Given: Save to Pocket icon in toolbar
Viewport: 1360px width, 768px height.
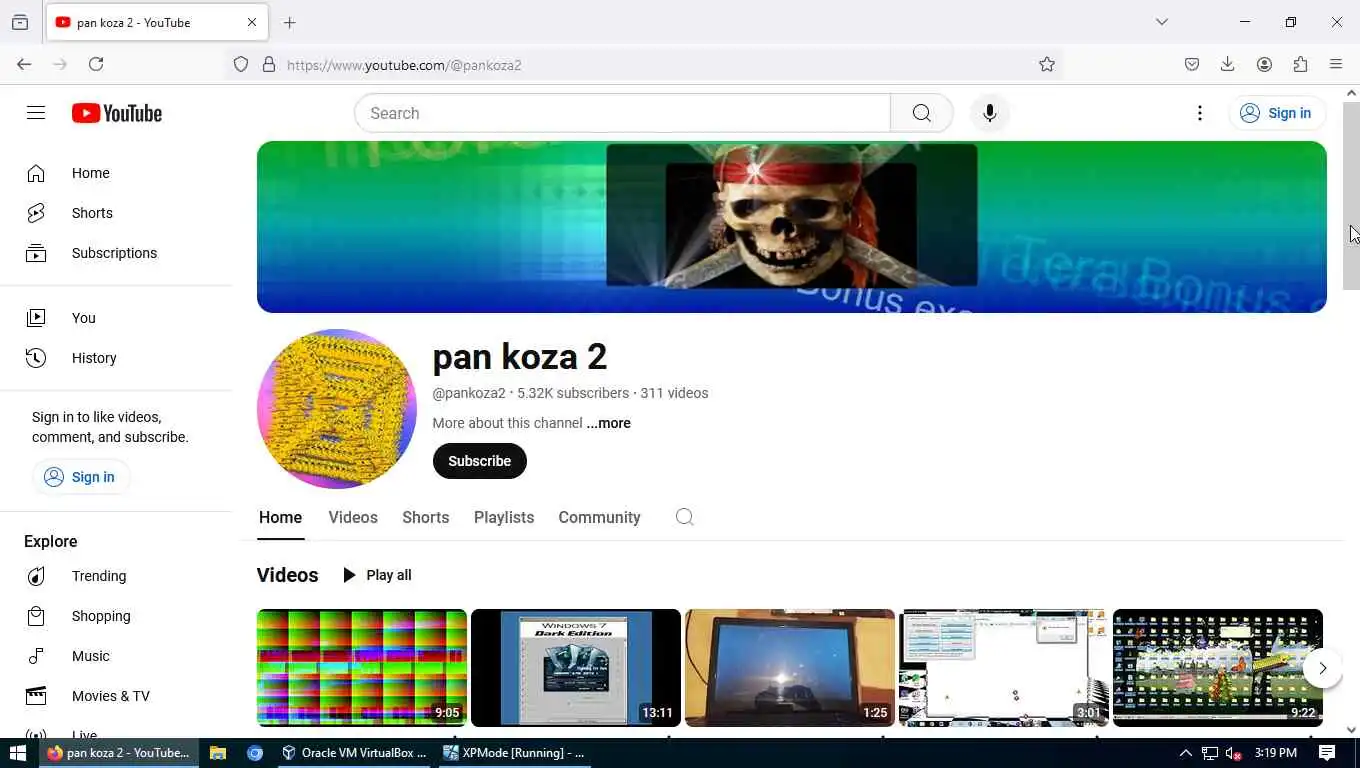Looking at the screenshot, I should pyautogui.click(x=1192, y=64).
